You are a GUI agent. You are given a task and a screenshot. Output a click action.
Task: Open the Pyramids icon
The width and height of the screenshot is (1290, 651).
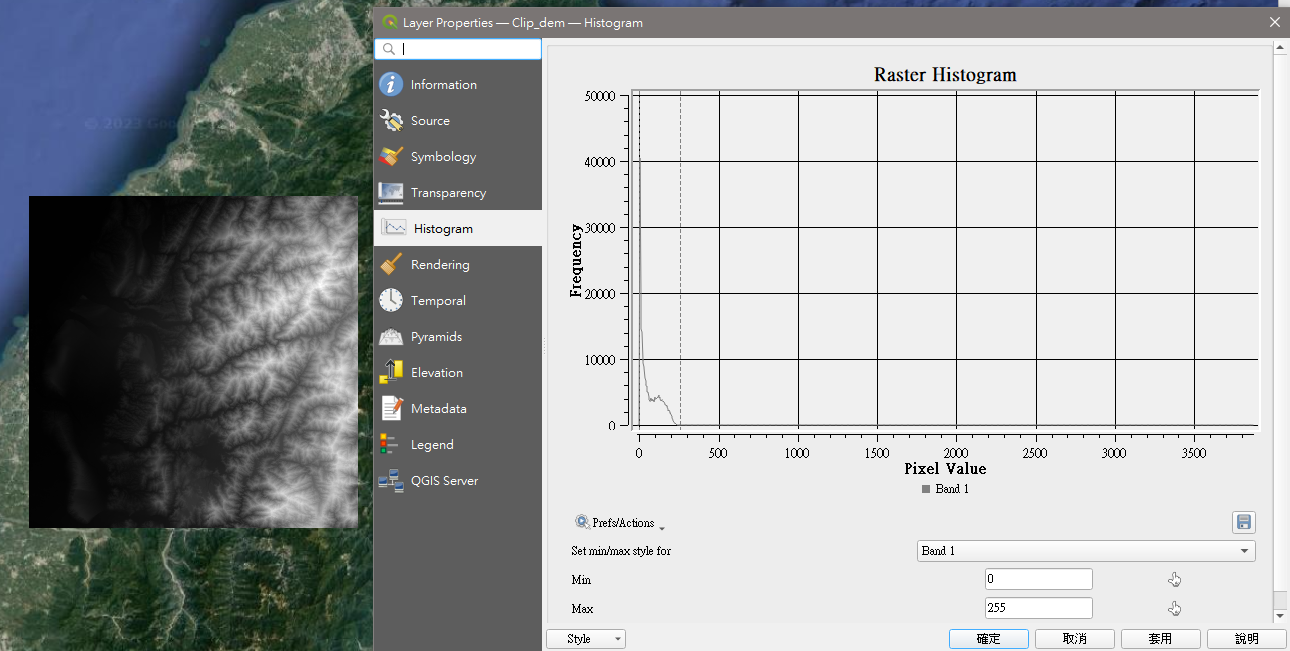coord(391,337)
